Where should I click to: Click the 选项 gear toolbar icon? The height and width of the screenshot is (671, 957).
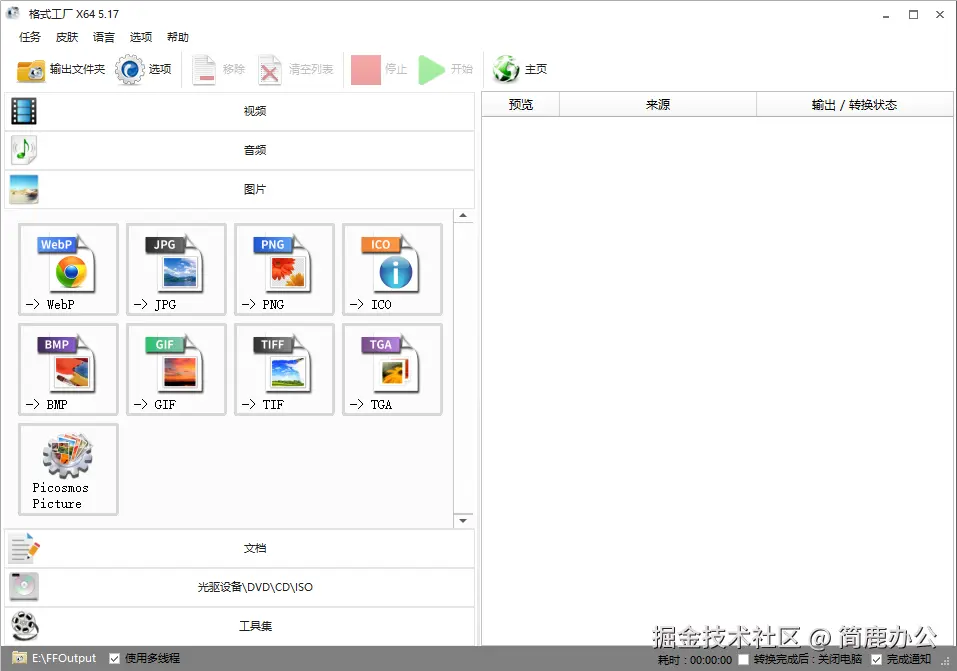tap(129, 70)
